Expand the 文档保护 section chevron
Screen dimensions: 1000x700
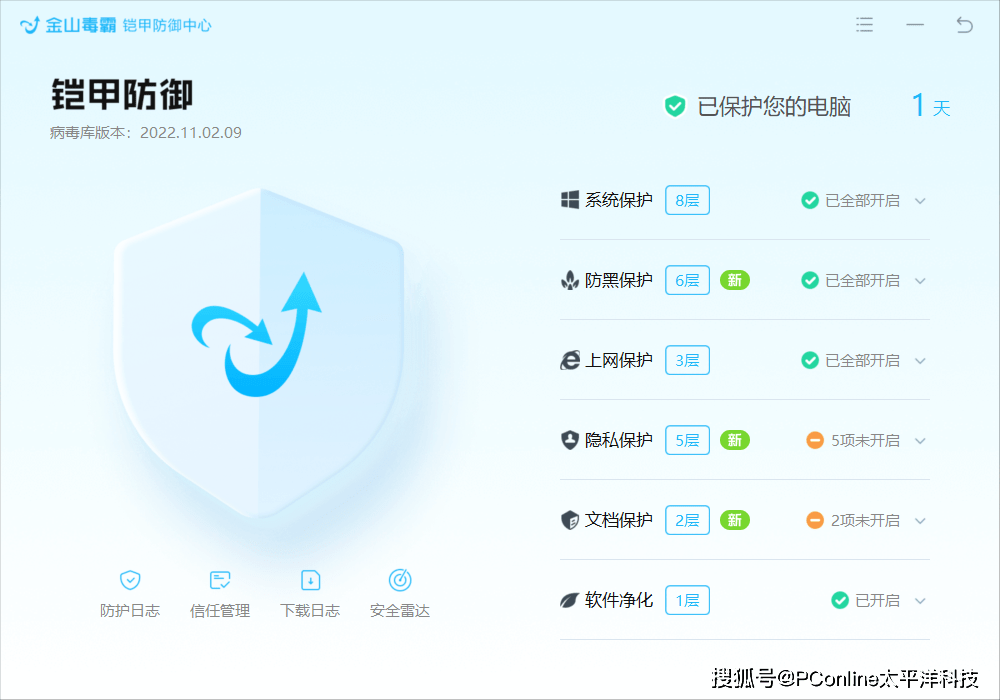pos(920,521)
